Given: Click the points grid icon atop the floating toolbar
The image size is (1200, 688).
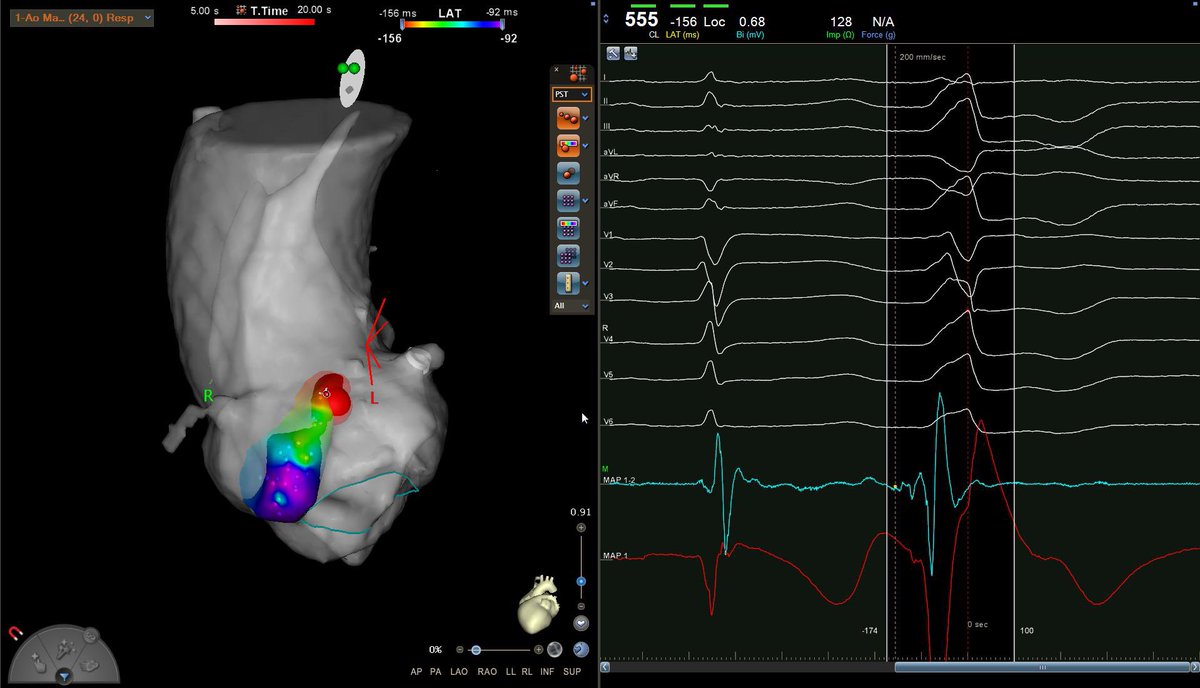Looking at the screenshot, I should [x=577, y=73].
